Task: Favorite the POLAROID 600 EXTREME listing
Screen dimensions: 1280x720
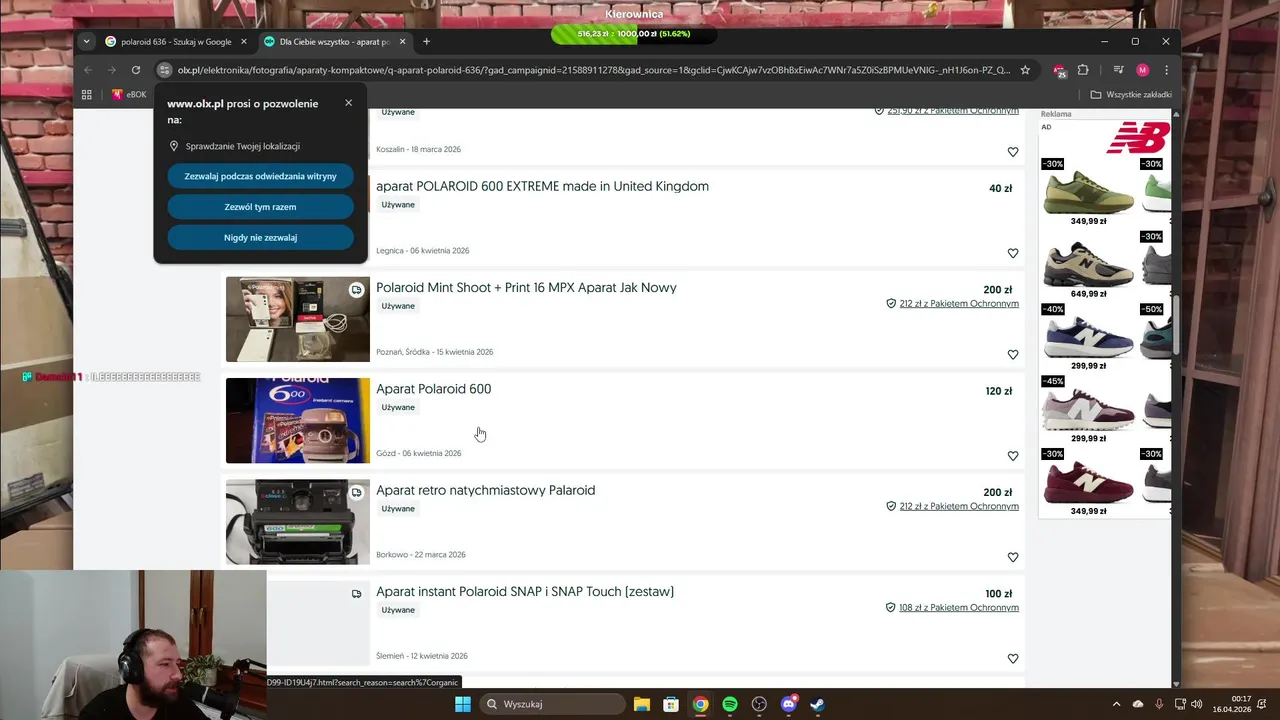Action: coord(1013,253)
